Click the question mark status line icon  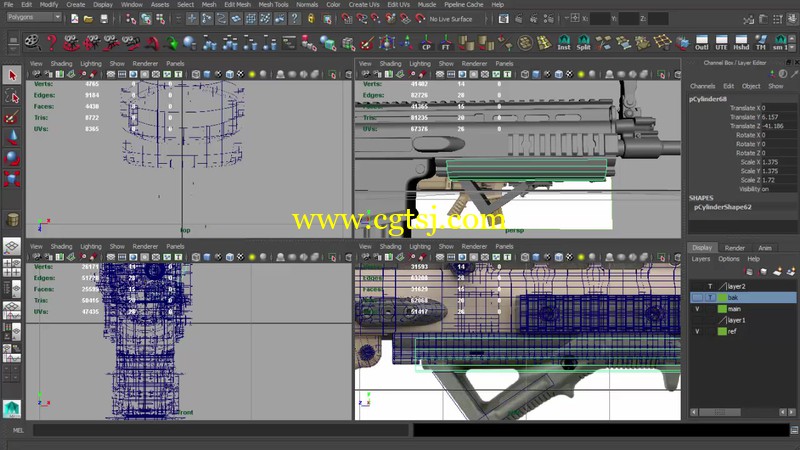294,19
